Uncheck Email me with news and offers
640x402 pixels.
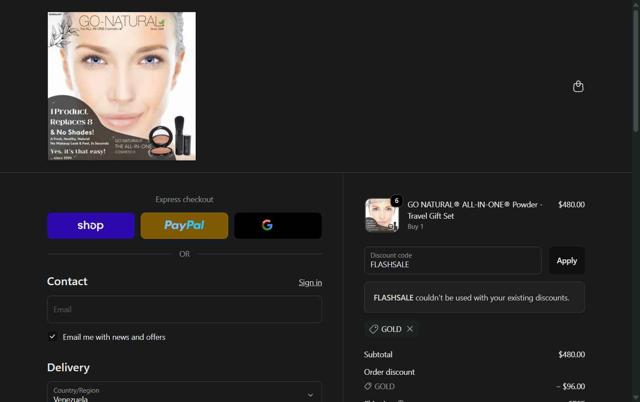pyautogui.click(x=52, y=337)
